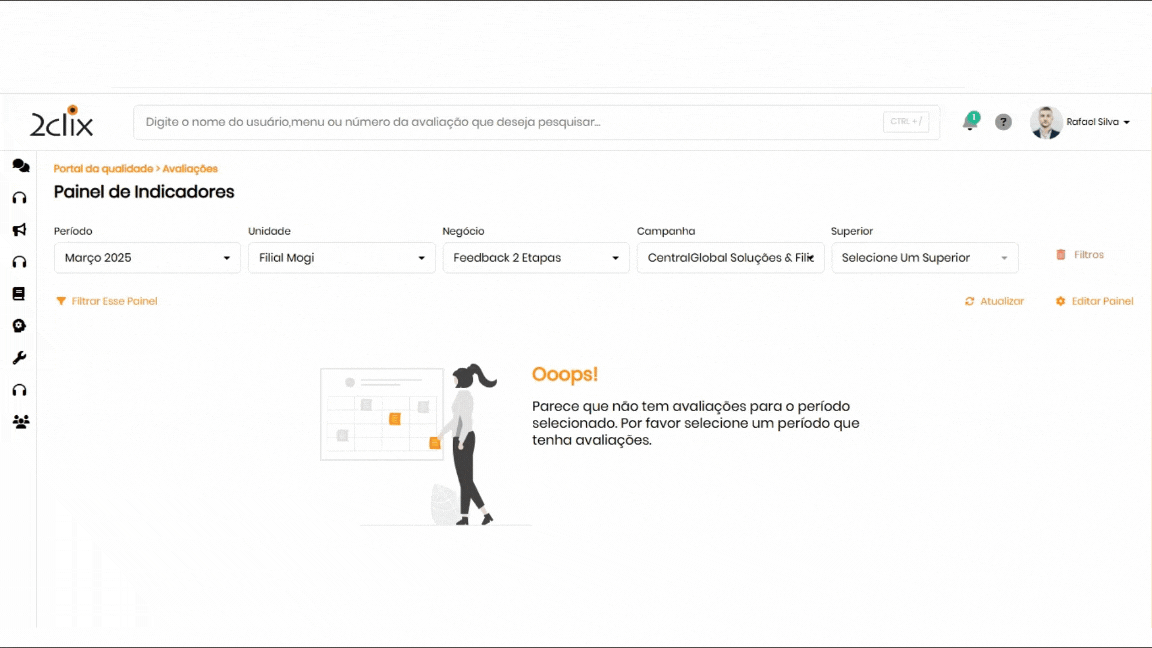
Task: Open the Campanha dropdown
Action: click(730, 258)
